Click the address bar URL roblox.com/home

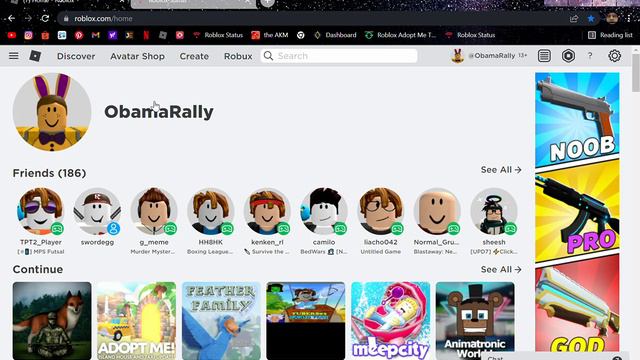click(x=103, y=19)
